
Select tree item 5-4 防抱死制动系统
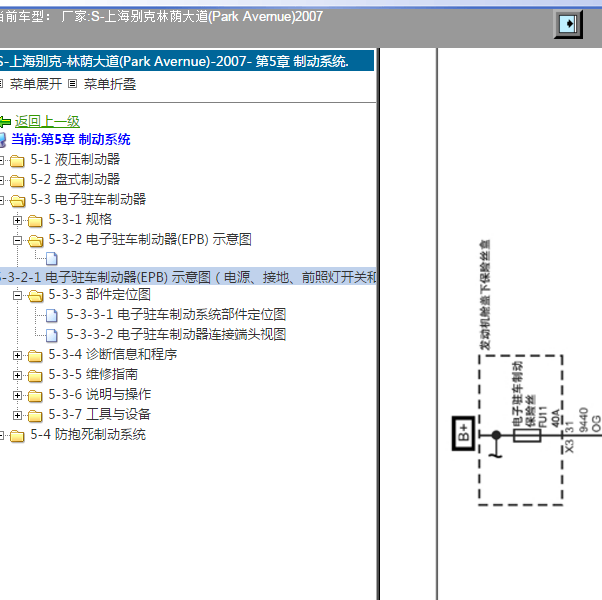point(88,435)
